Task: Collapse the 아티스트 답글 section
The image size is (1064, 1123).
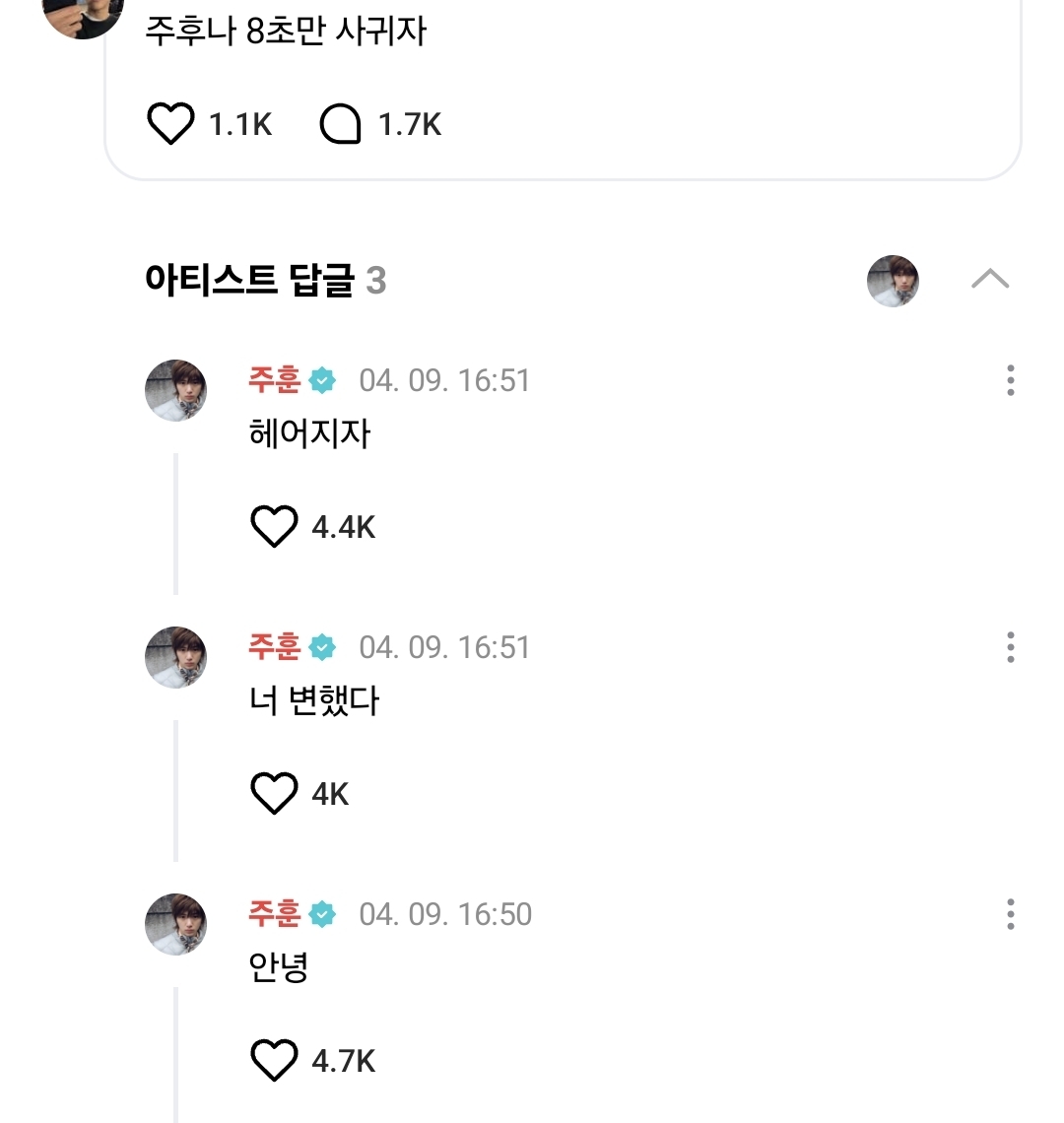Action: tap(989, 280)
